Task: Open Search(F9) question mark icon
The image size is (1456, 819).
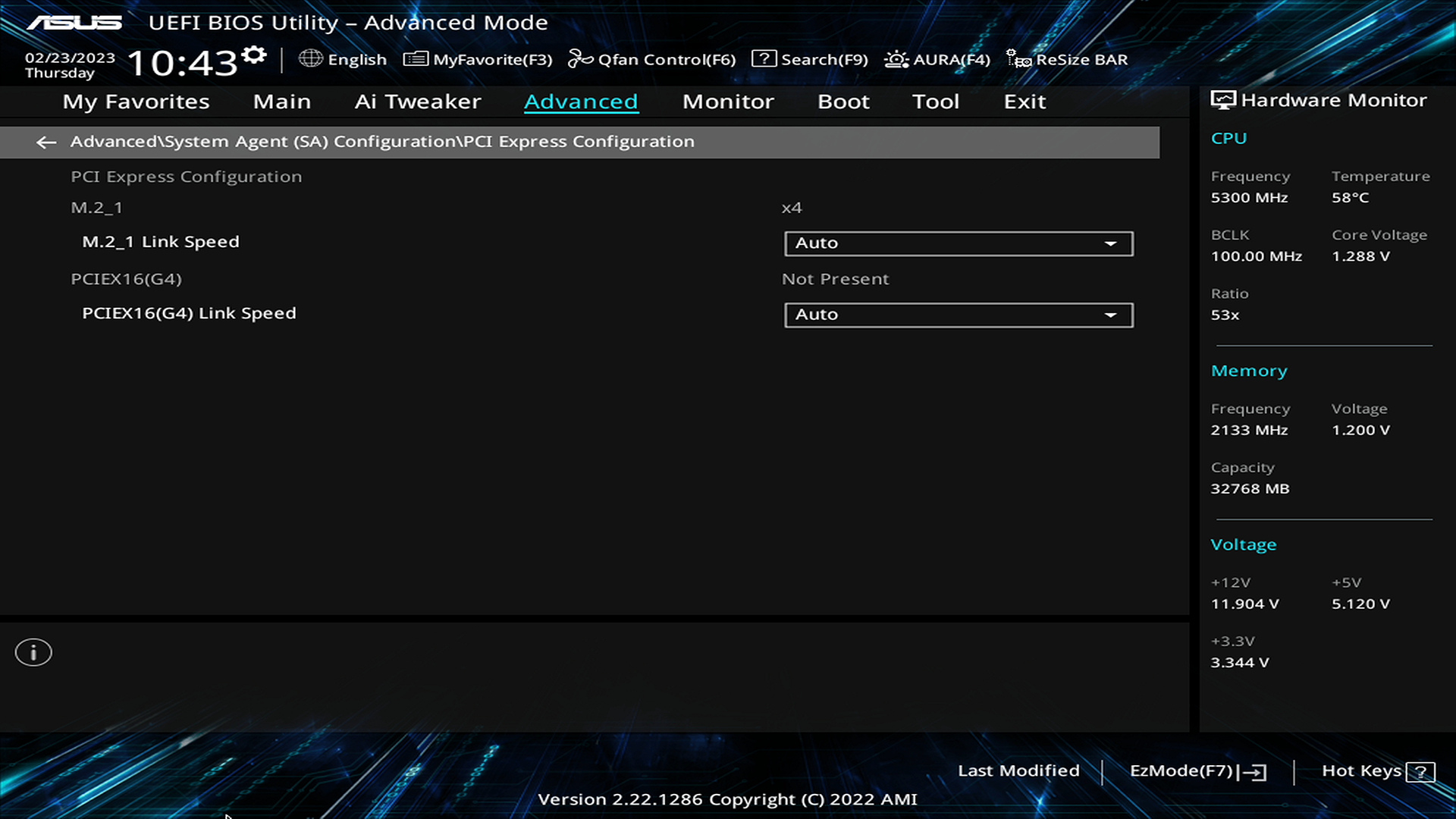Action: click(764, 59)
